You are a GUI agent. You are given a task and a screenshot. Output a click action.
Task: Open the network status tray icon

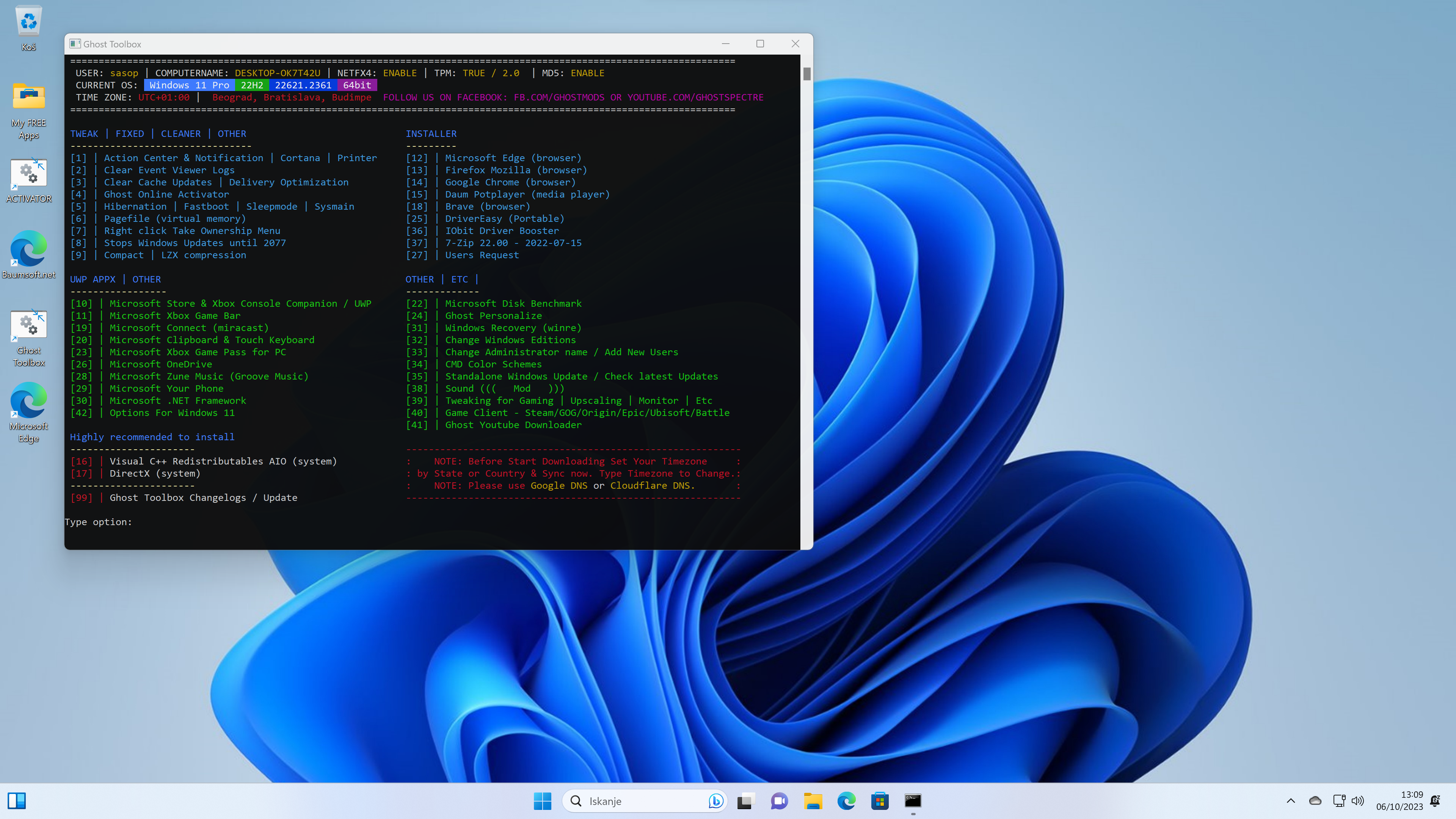click(1338, 800)
